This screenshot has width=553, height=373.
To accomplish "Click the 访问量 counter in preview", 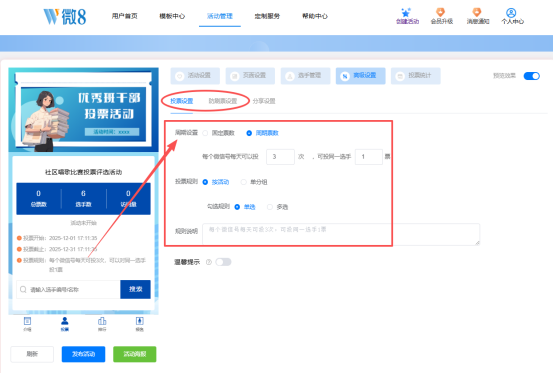I will [128, 198].
